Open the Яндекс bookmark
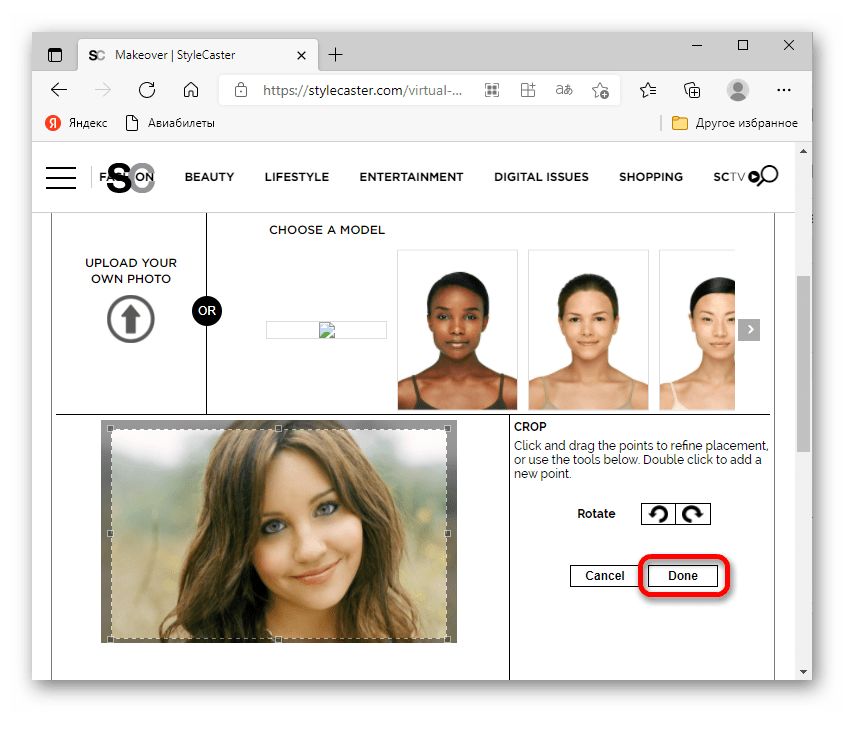 pos(76,123)
